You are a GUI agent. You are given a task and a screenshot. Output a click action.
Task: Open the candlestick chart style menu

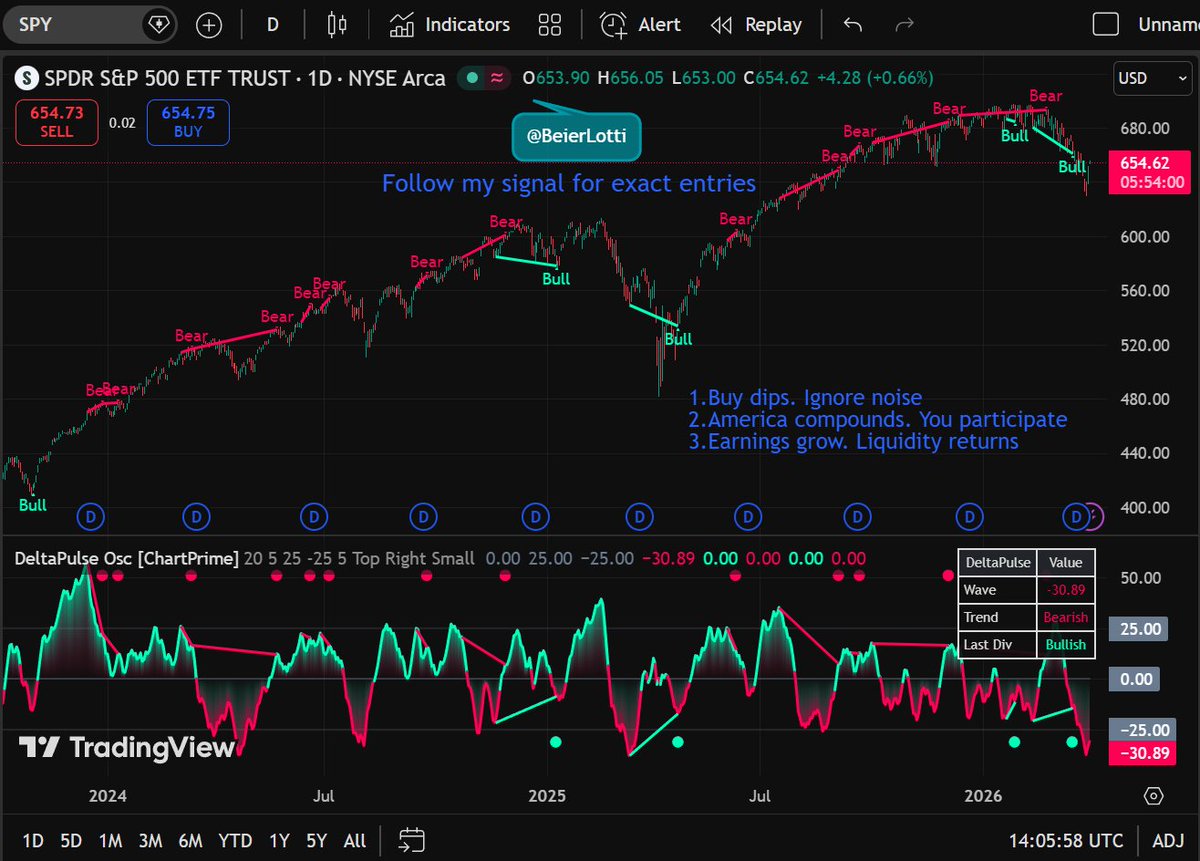click(x=336, y=25)
